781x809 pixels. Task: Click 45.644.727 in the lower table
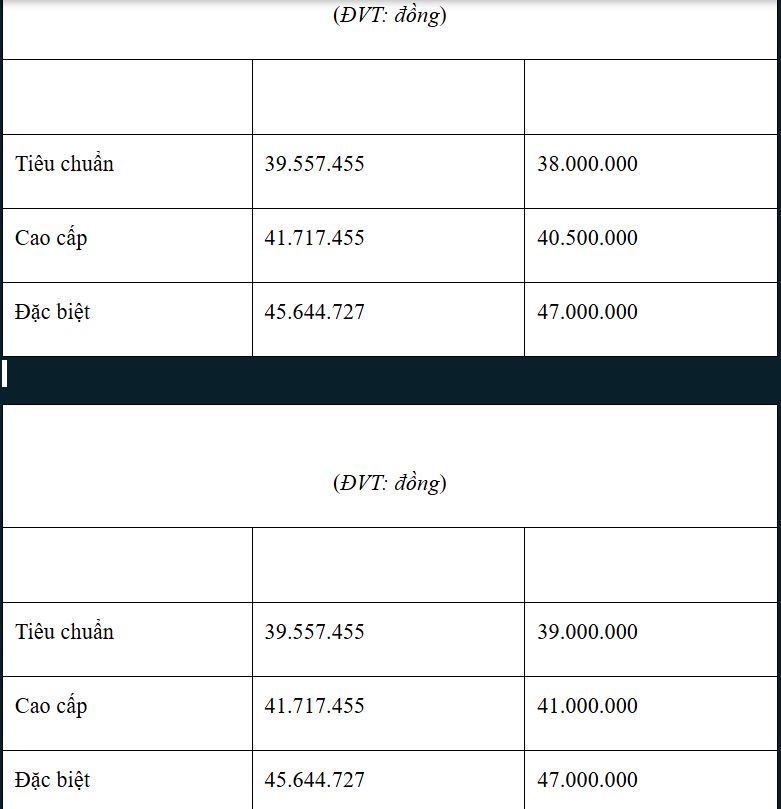click(314, 780)
